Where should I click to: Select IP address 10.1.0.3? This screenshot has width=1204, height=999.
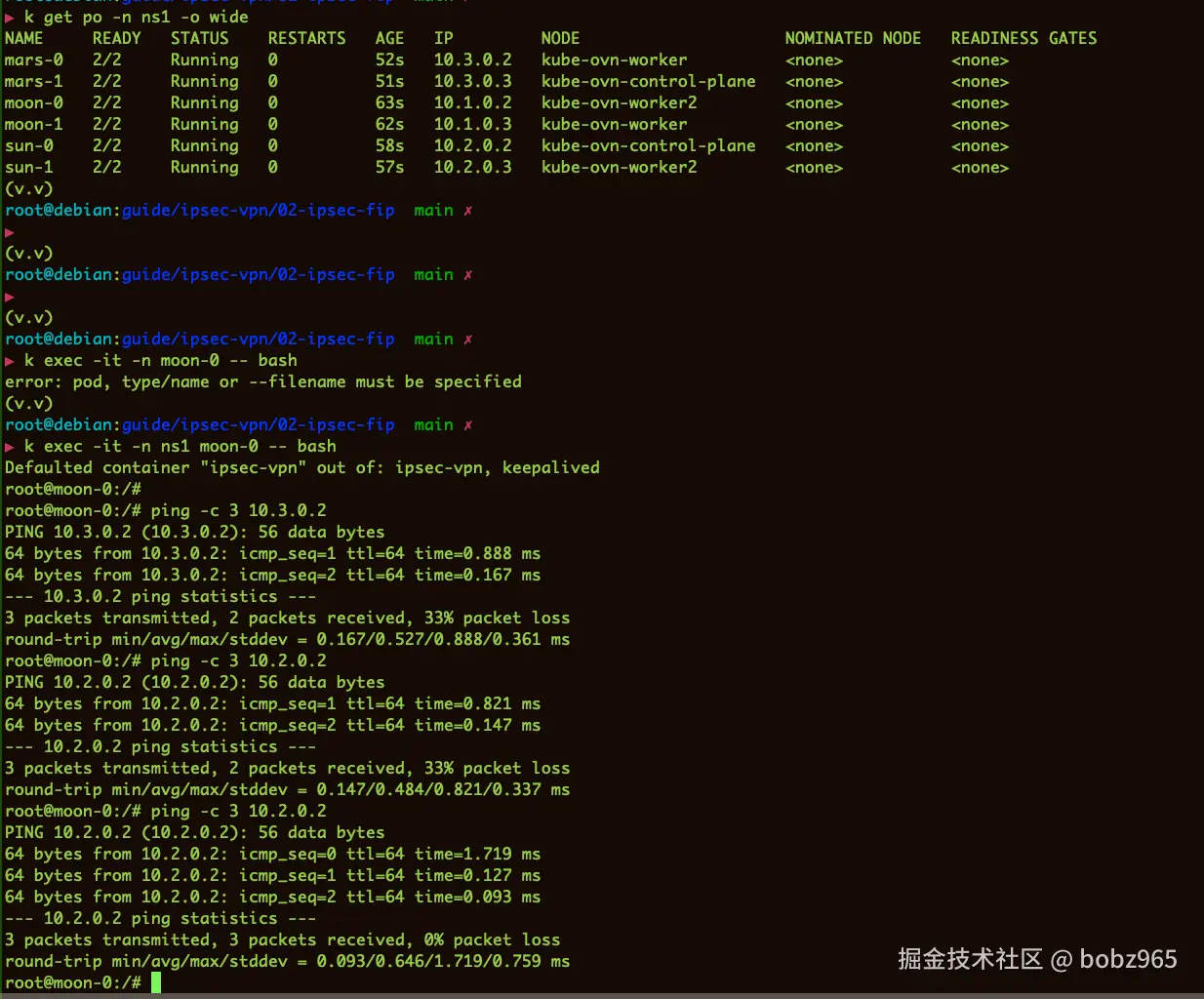[473, 124]
